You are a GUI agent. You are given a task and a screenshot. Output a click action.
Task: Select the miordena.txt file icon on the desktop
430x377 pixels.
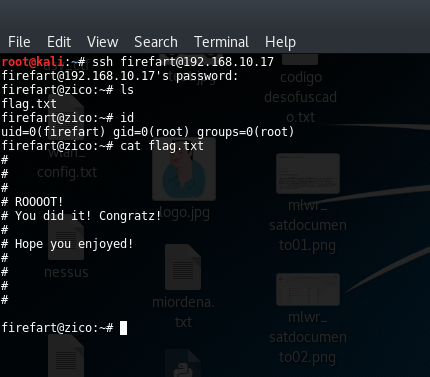click(x=183, y=267)
